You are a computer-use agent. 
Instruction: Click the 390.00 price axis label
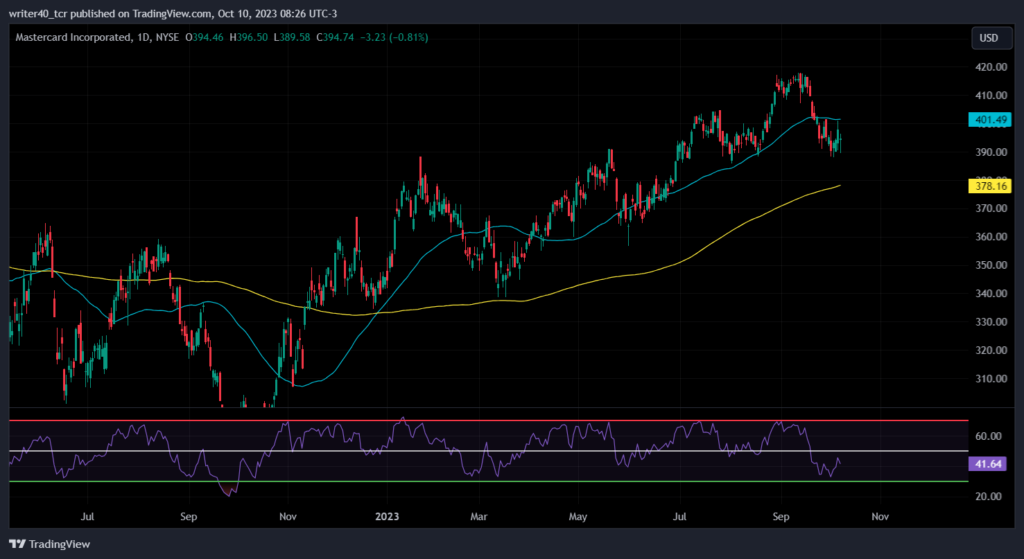991,152
